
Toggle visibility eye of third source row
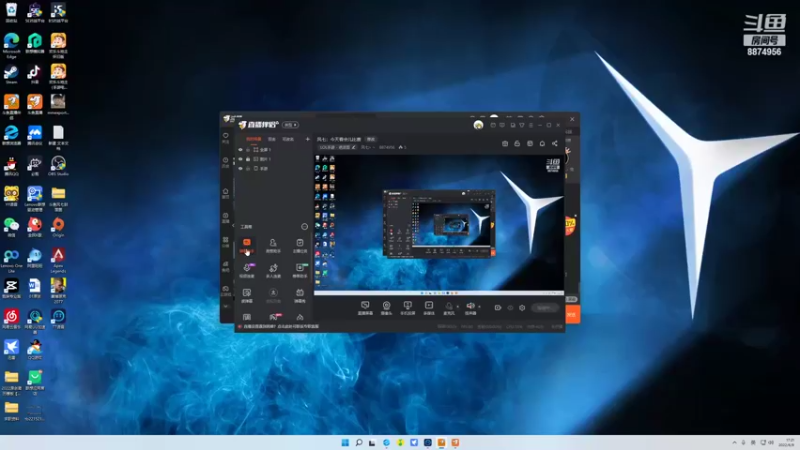click(240, 168)
